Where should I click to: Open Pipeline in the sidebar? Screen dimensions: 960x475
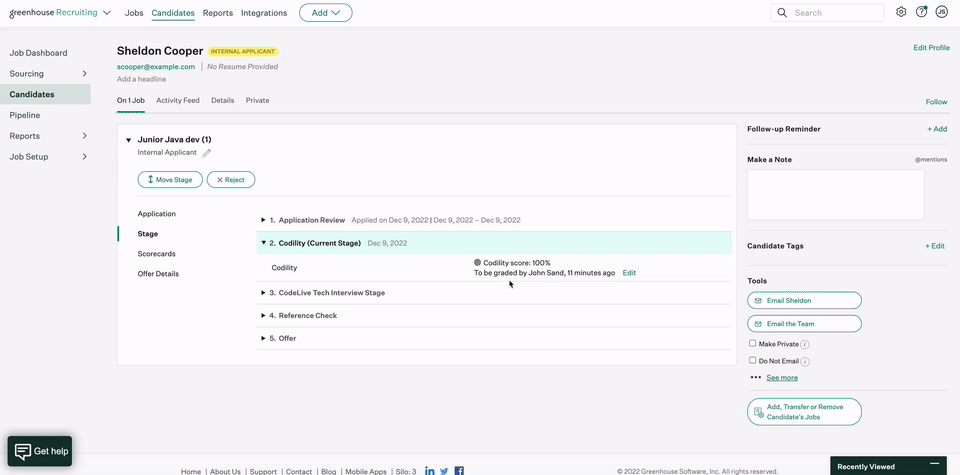(24, 115)
